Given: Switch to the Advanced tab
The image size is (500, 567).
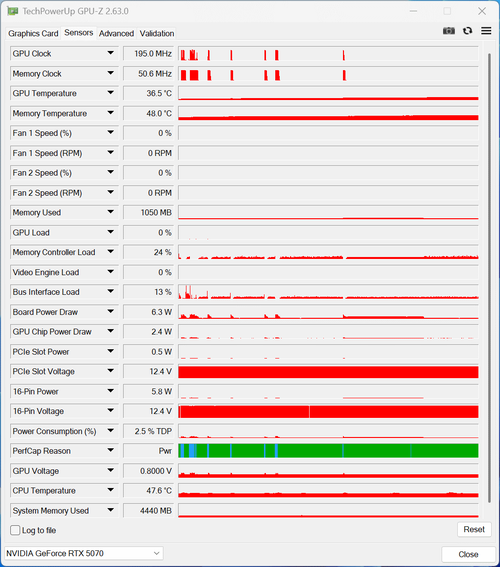Looking at the screenshot, I should 116,34.
